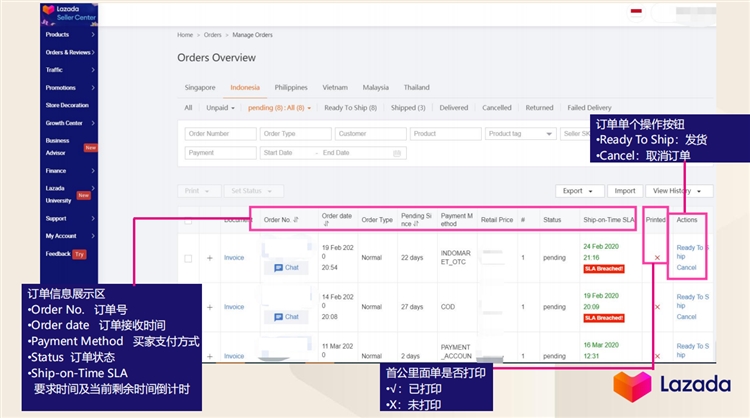Open the Set Status dropdown

254,191
